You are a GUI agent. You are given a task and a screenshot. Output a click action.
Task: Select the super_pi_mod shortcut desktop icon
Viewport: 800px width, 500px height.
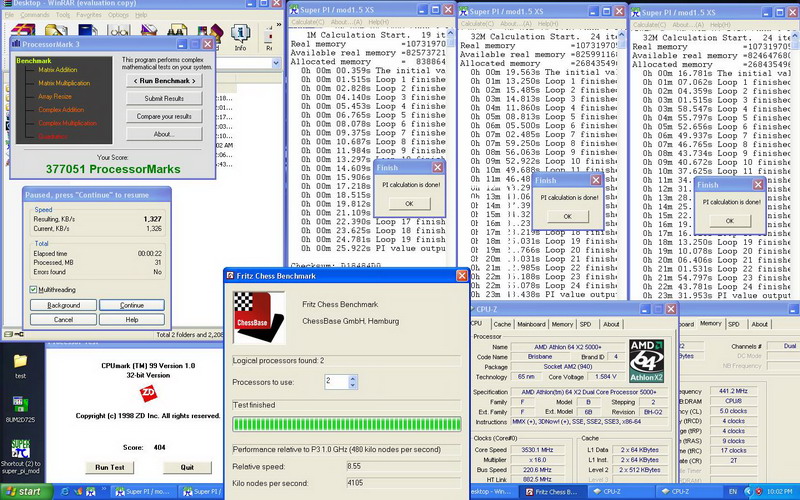[20, 456]
